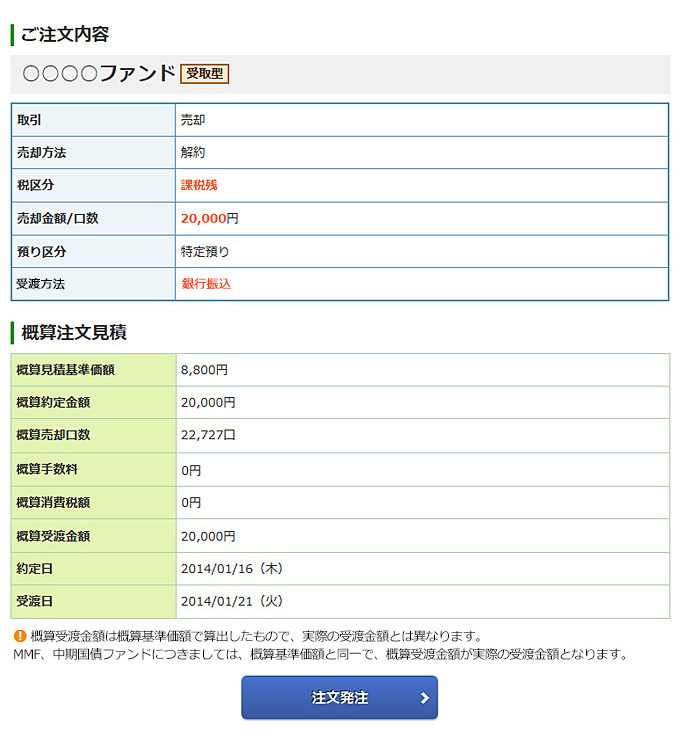The width and height of the screenshot is (680, 745).
Task: Select the 特定預り value
Action: point(205,251)
